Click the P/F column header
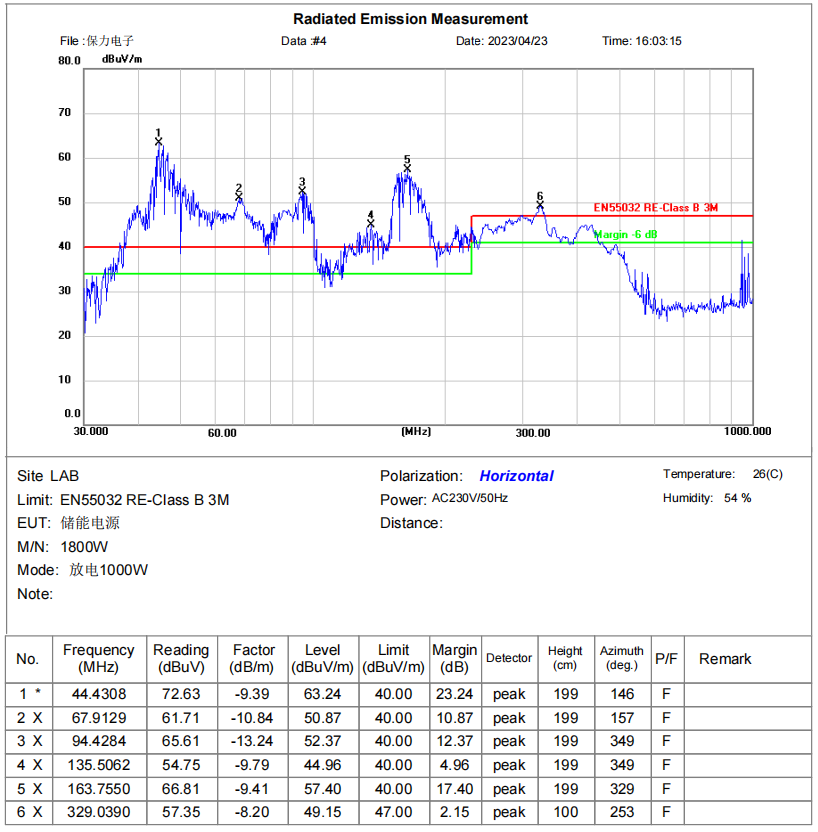Screen dimensions: 818x832 [666, 658]
